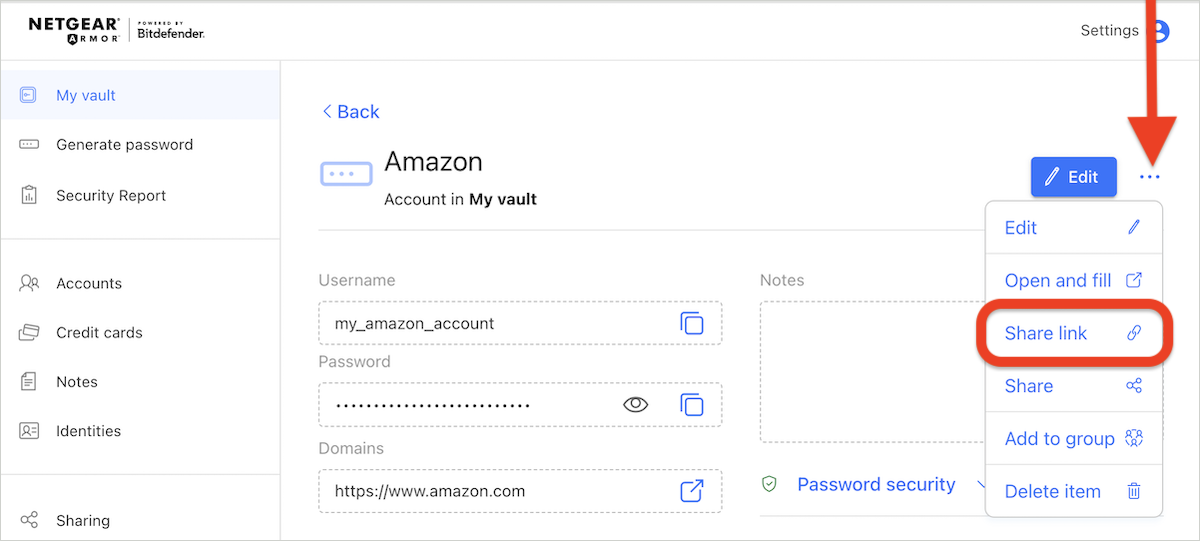Expand the Password security section
The width and height of the screenshot is (1200, 541).
point(875,484)
